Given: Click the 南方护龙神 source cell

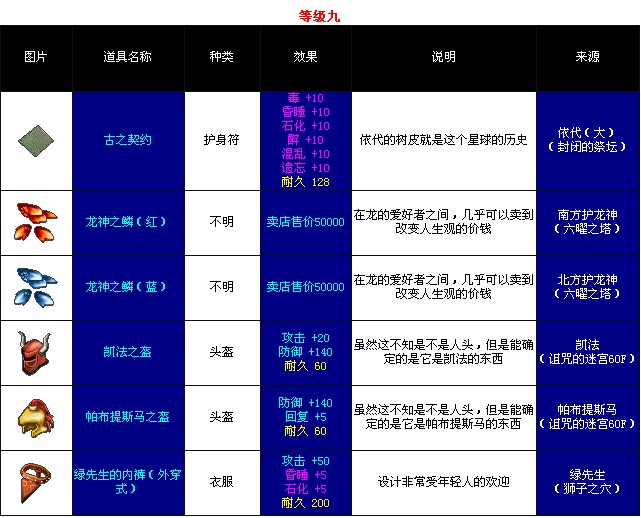Looking at the screenshot, I should 588,222.
